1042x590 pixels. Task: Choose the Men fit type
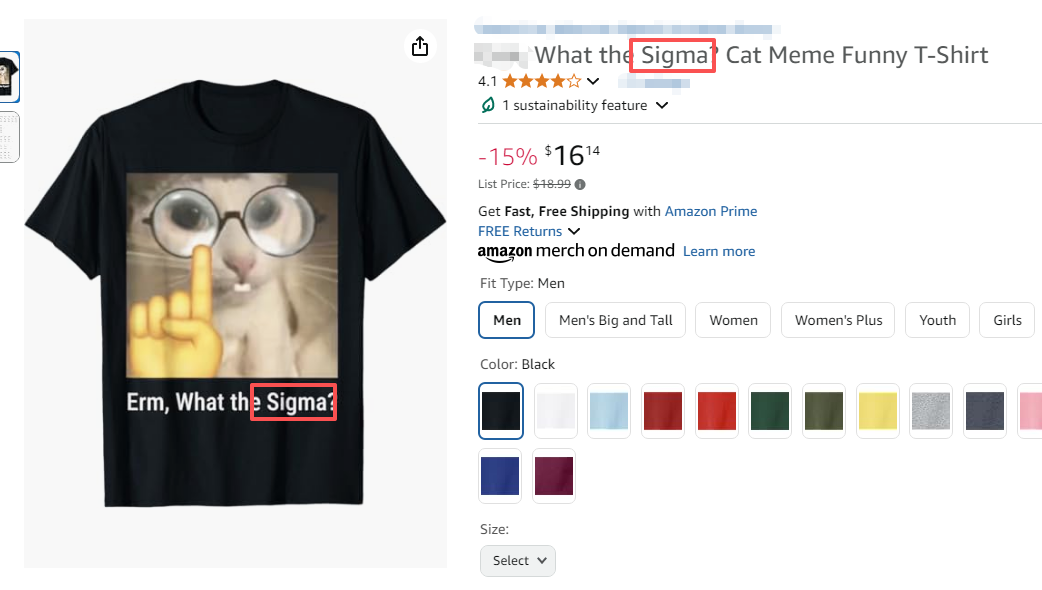(507, 320)
